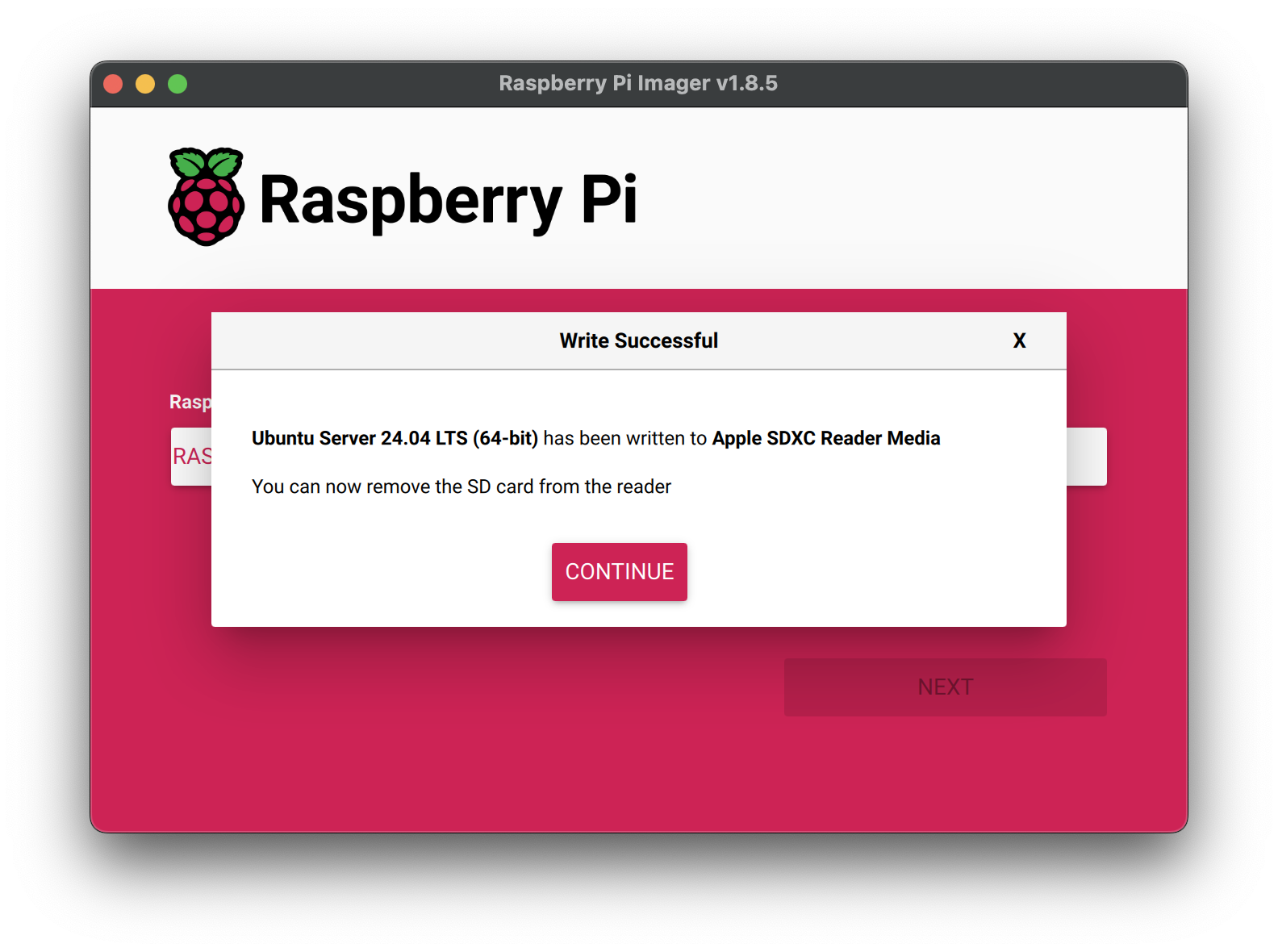
Task: Click the Apple SDXC Reader Media text
Action: click(x=826, y=438)
